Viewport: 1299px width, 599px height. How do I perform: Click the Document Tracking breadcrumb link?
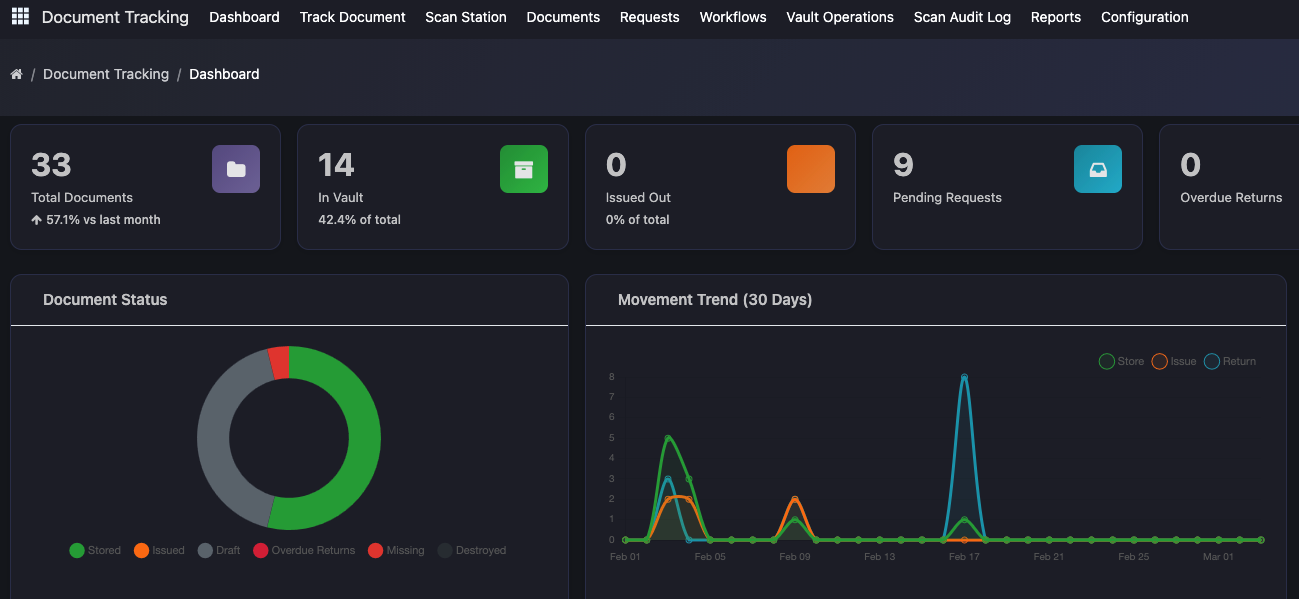point(106,73)
